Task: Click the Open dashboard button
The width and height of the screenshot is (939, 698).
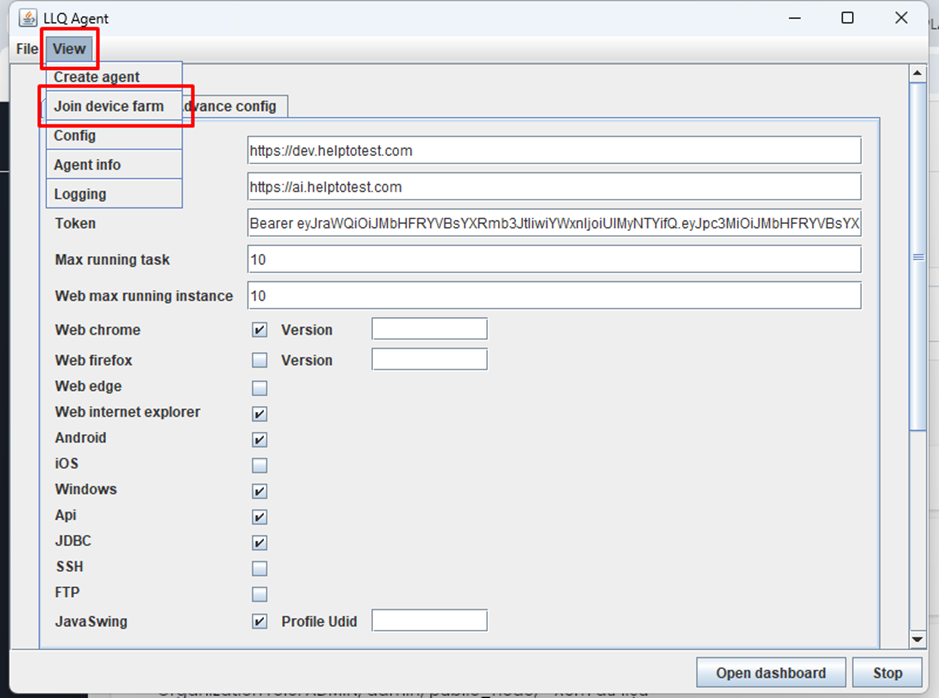Action: (x=770, y=673)
